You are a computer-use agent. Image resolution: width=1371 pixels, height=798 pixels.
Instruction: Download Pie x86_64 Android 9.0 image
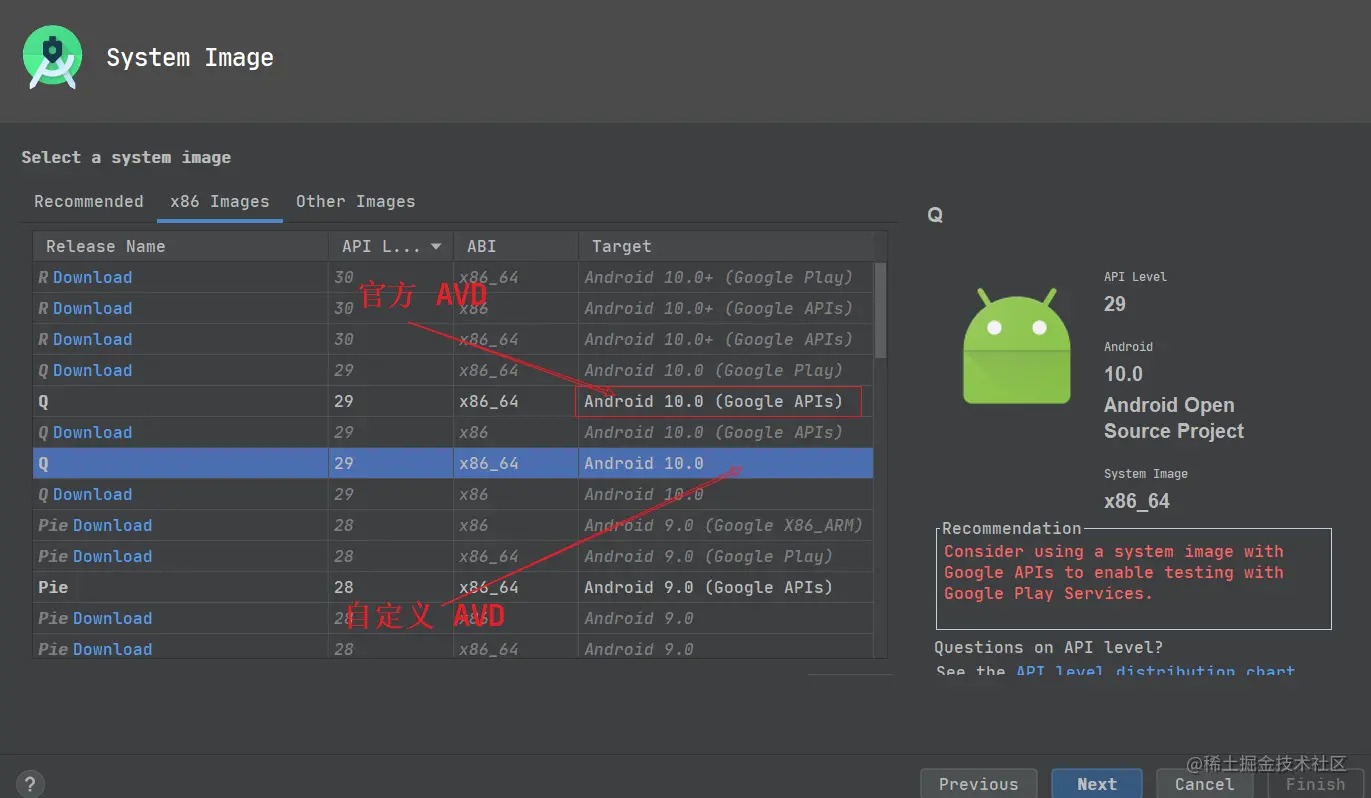(x=112, y=649)
